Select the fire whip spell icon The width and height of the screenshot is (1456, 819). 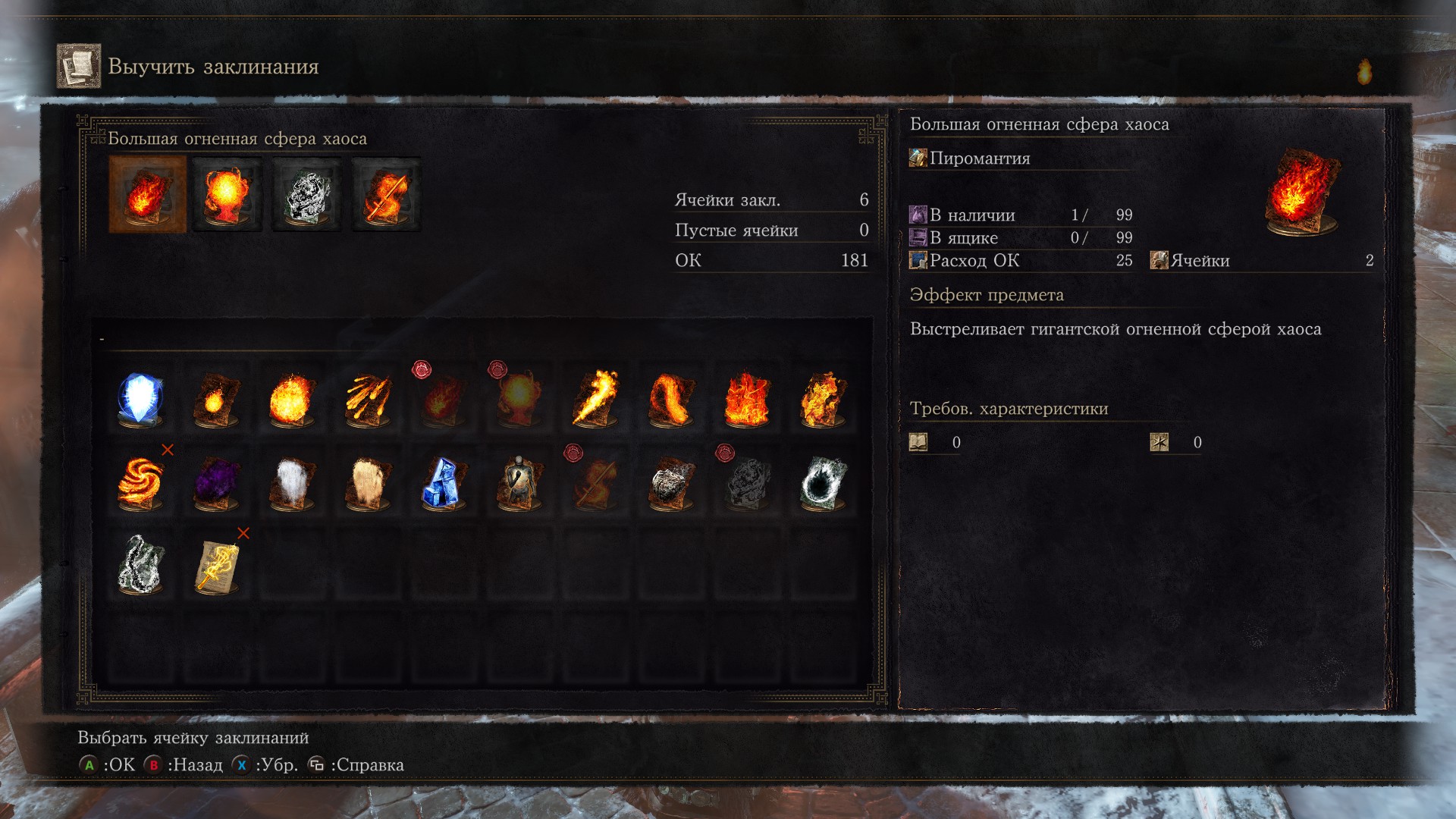point(671,398)
